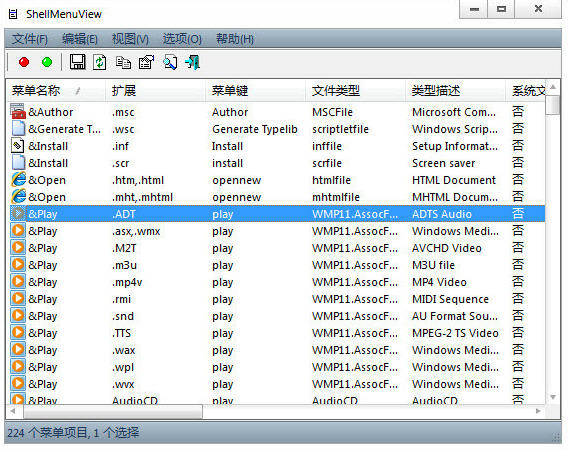The image size is (568, 450).
Task: Click the play icon of .snd row
Action: click(18, 316)
